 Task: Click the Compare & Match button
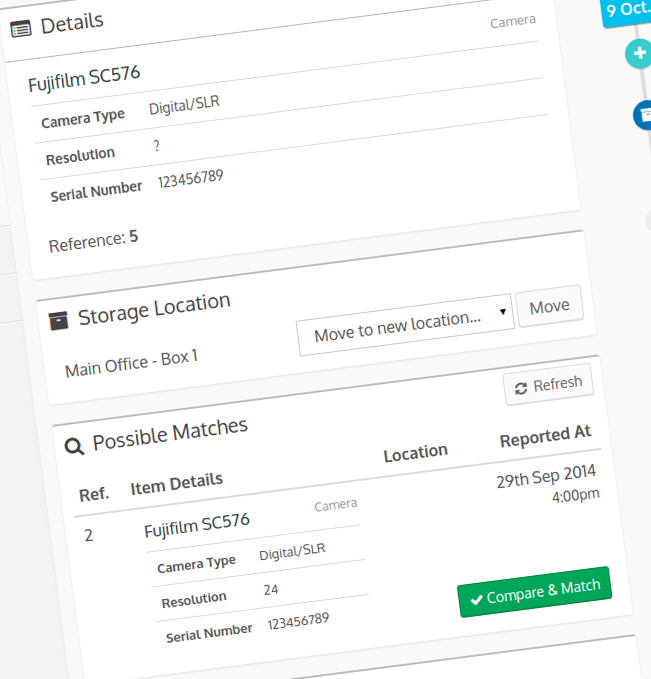(535, 592)
